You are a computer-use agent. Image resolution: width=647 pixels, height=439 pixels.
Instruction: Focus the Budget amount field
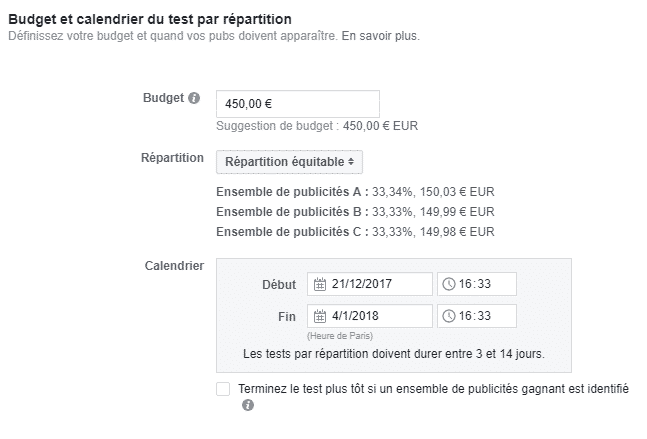tap(297, 103)
